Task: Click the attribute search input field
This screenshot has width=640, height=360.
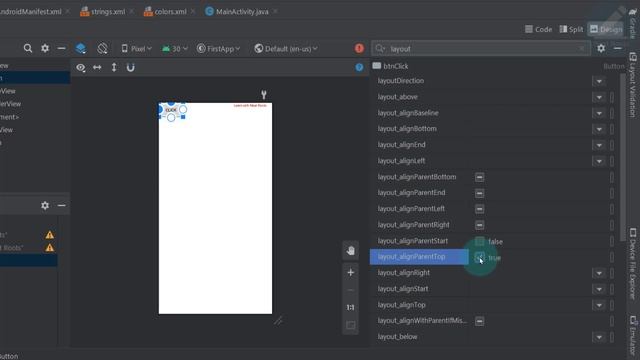Action: [x=481, y=49]
